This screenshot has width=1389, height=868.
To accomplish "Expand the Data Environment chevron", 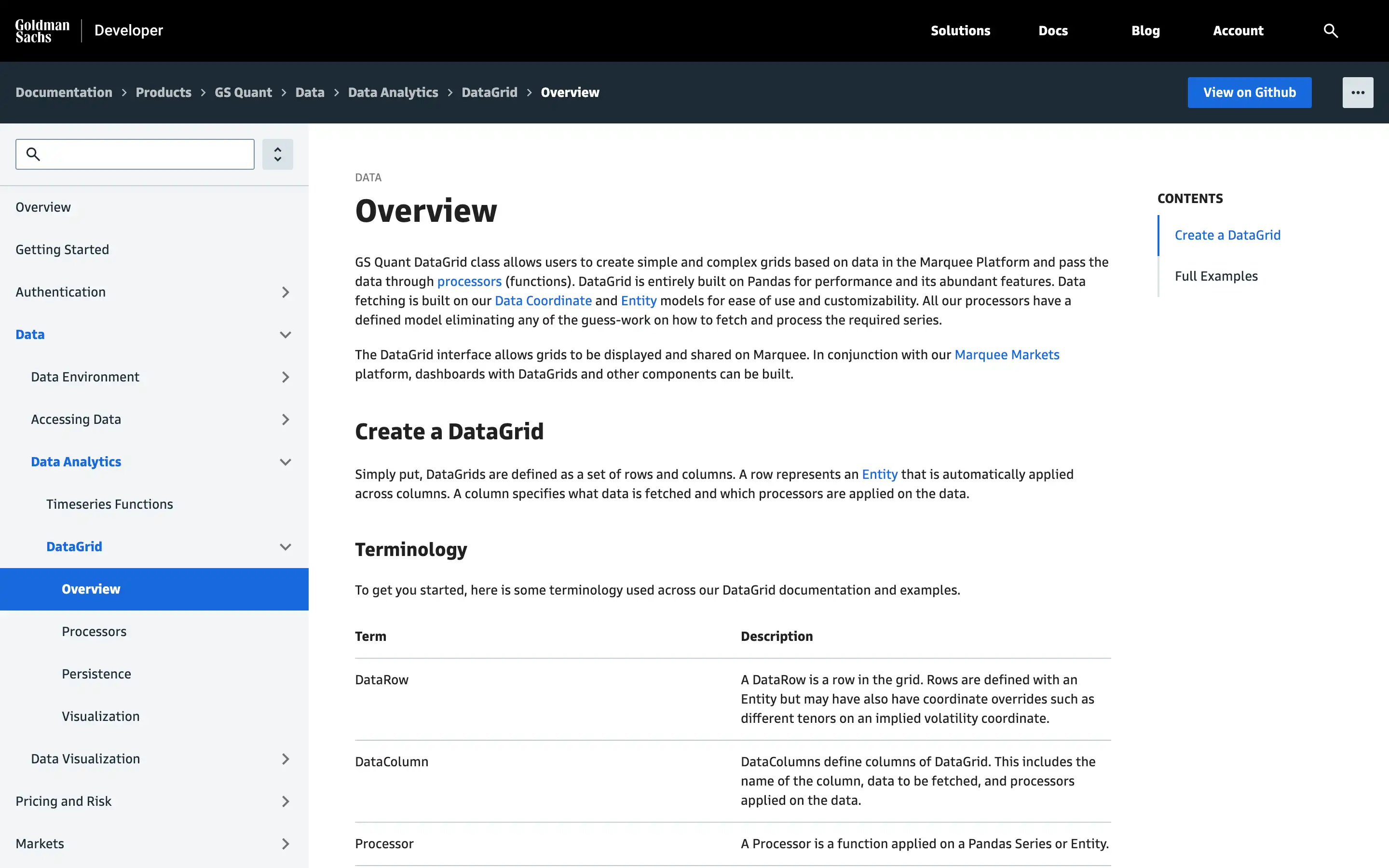I will click(x=285, y=377).
